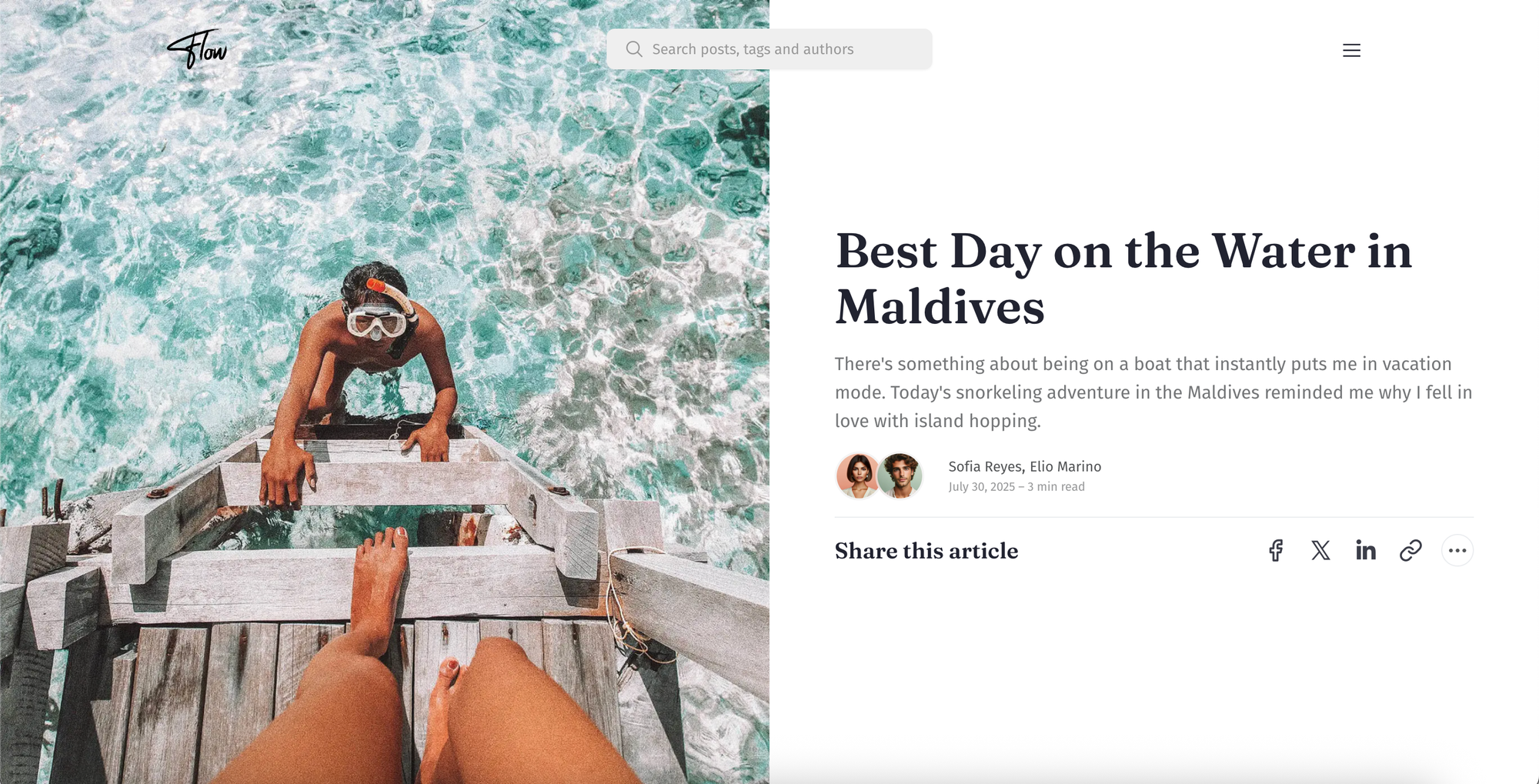Click Sofia Reyes avatar photo
Screen dimensions: 1539x784
click(858, 475)
